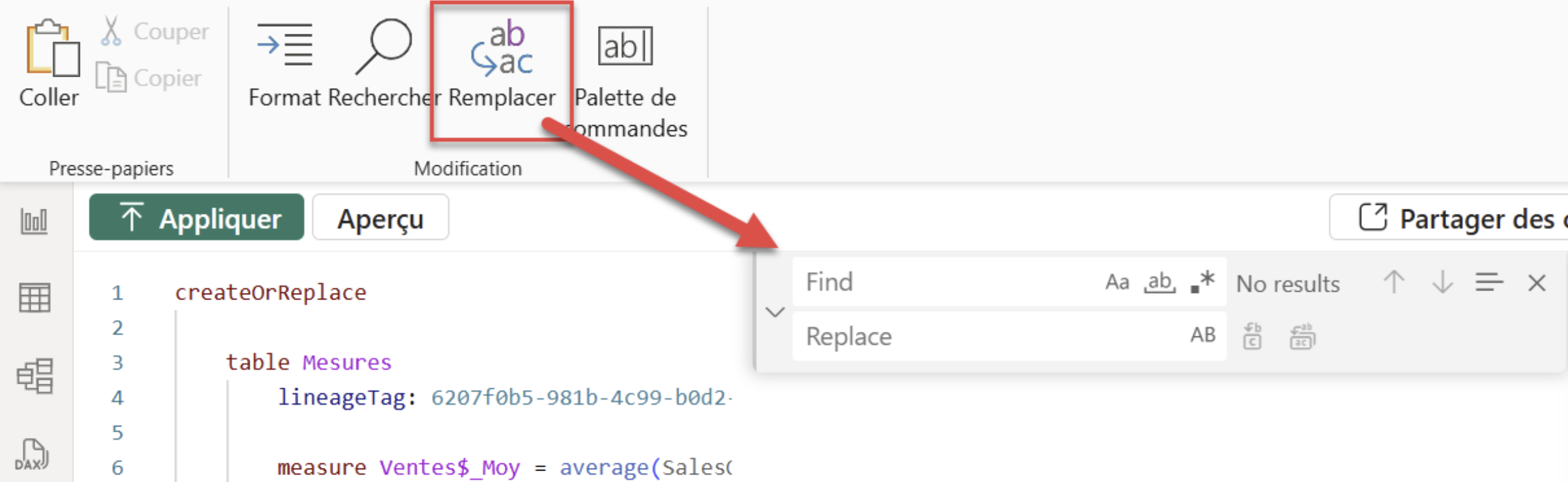This screenshot has width=1568, height=482.
Task: Click the Copier icon
Action: (x=111, y=78)
